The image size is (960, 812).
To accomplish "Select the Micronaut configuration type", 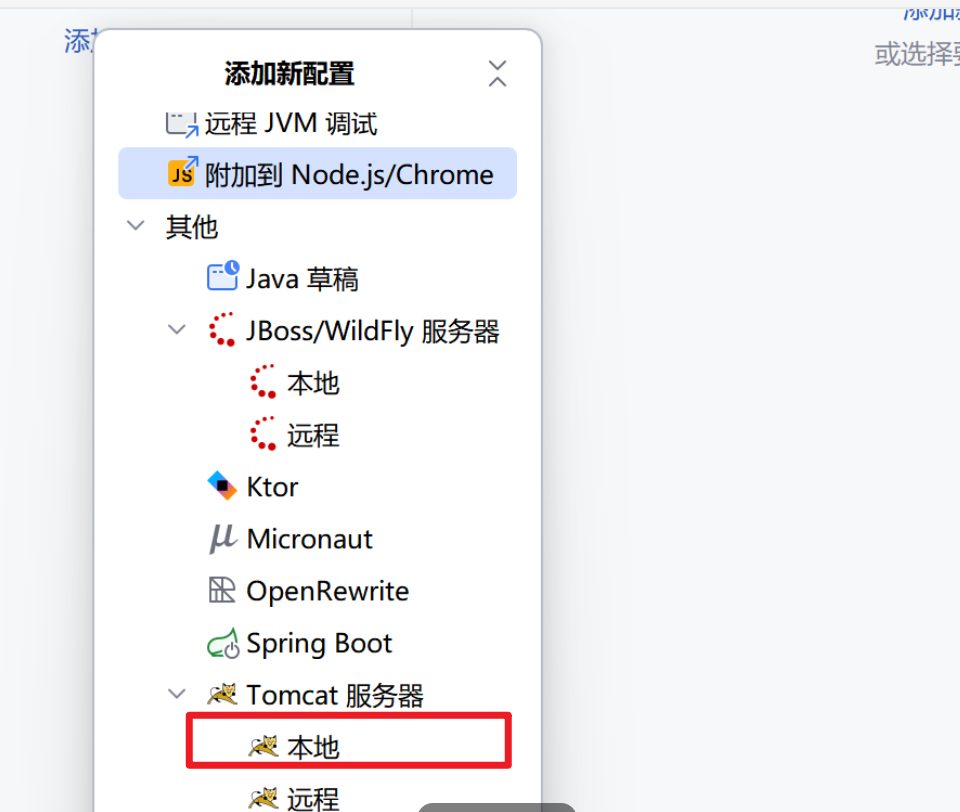I will click(309, 539).
